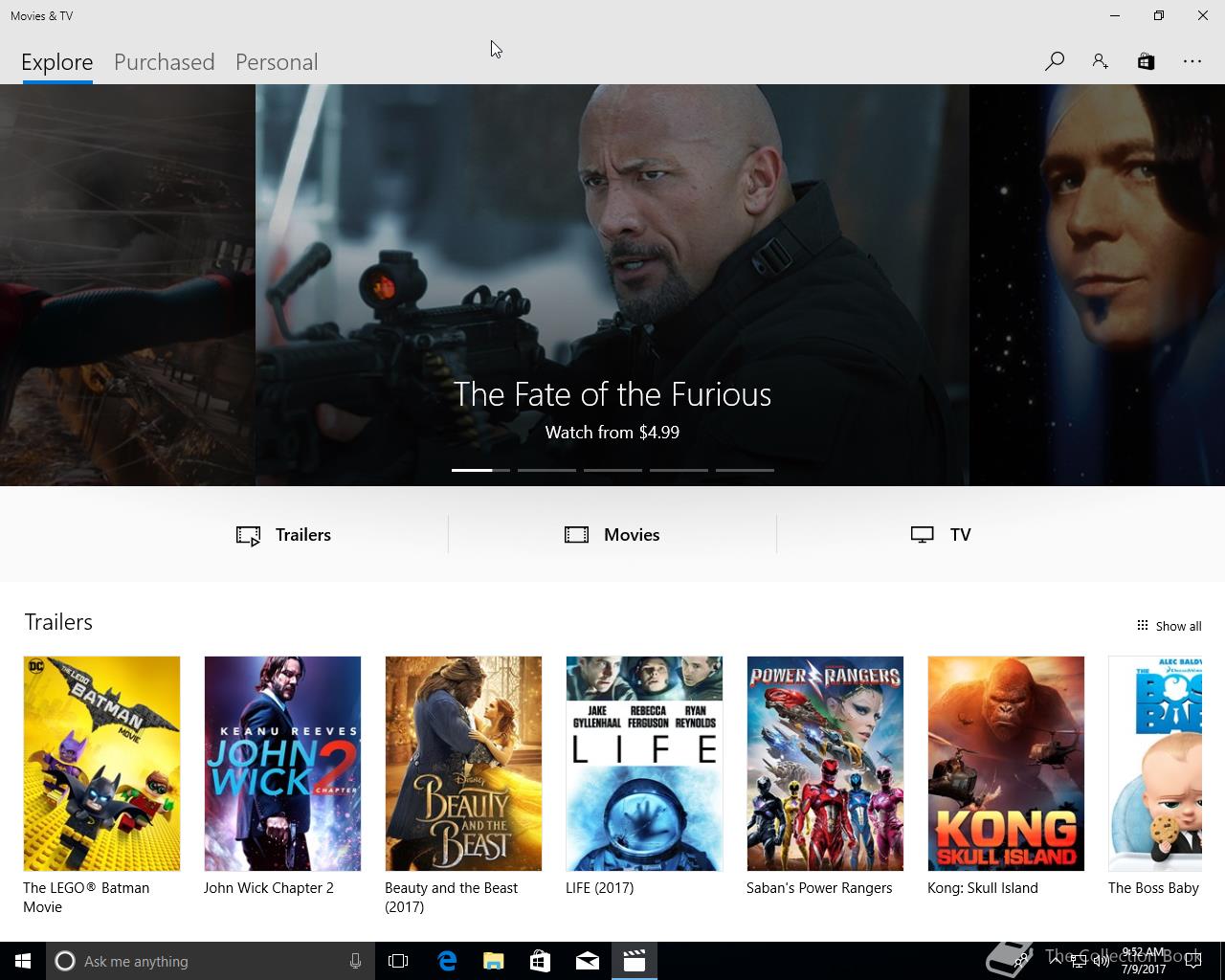Viewport: 1225px width, 980px height.
Task: Click the Movies & TV taskbar icon
Action: click(x=635, y=961)
